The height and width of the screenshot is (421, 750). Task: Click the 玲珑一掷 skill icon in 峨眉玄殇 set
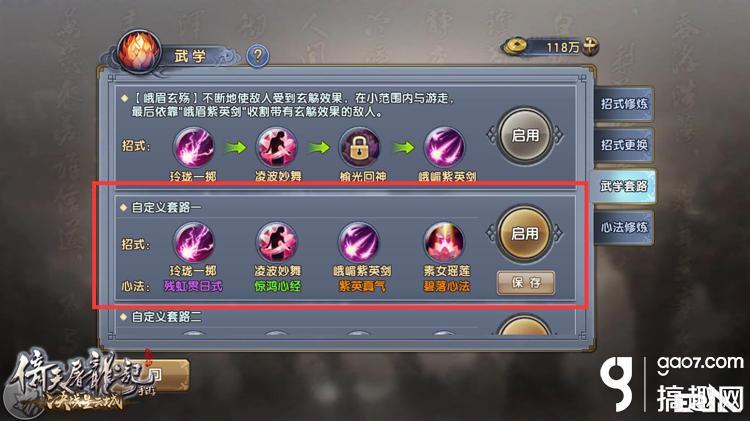point(194,147)
